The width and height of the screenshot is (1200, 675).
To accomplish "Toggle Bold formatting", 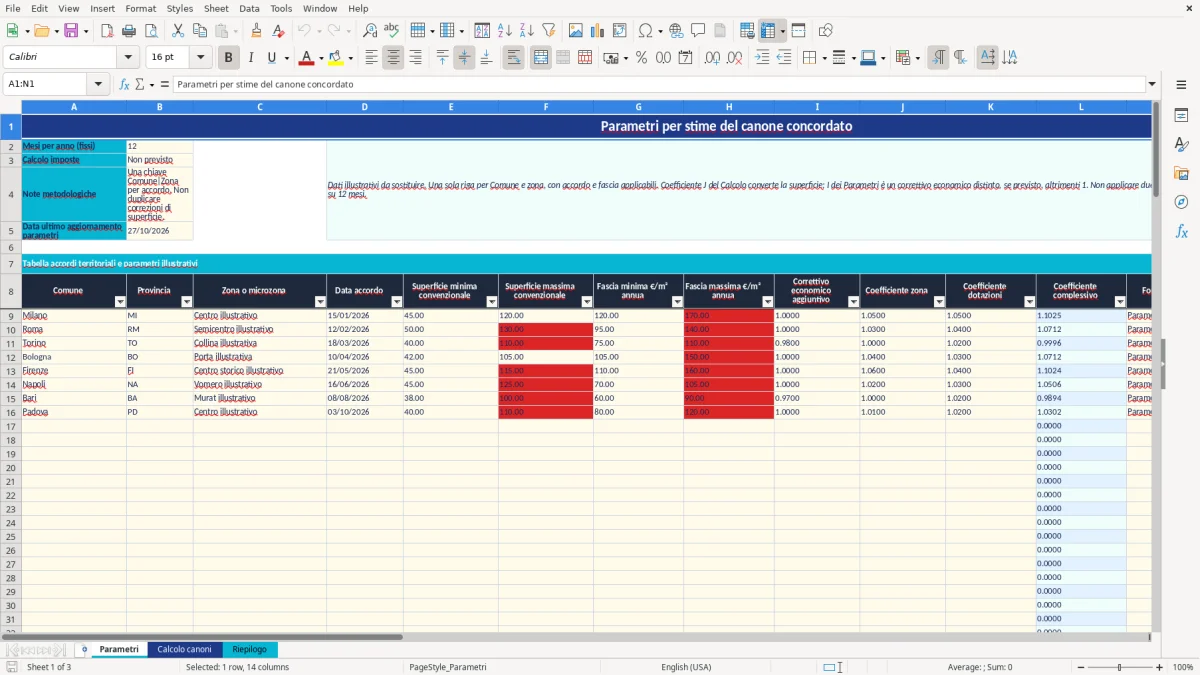I will tap(228, 58).
